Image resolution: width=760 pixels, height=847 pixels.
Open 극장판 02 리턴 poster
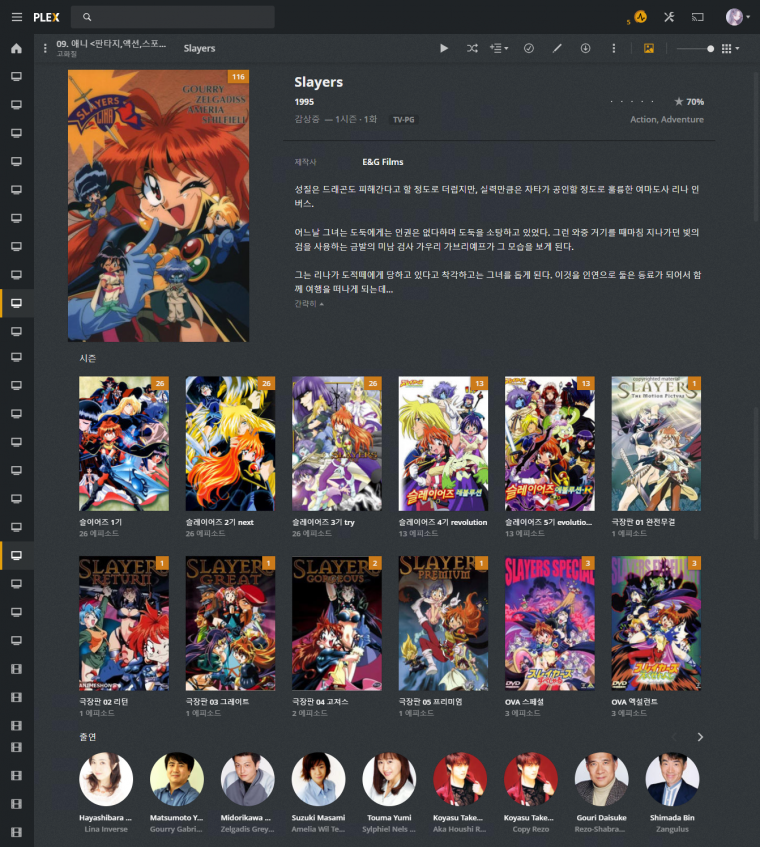tap(124, 623)
